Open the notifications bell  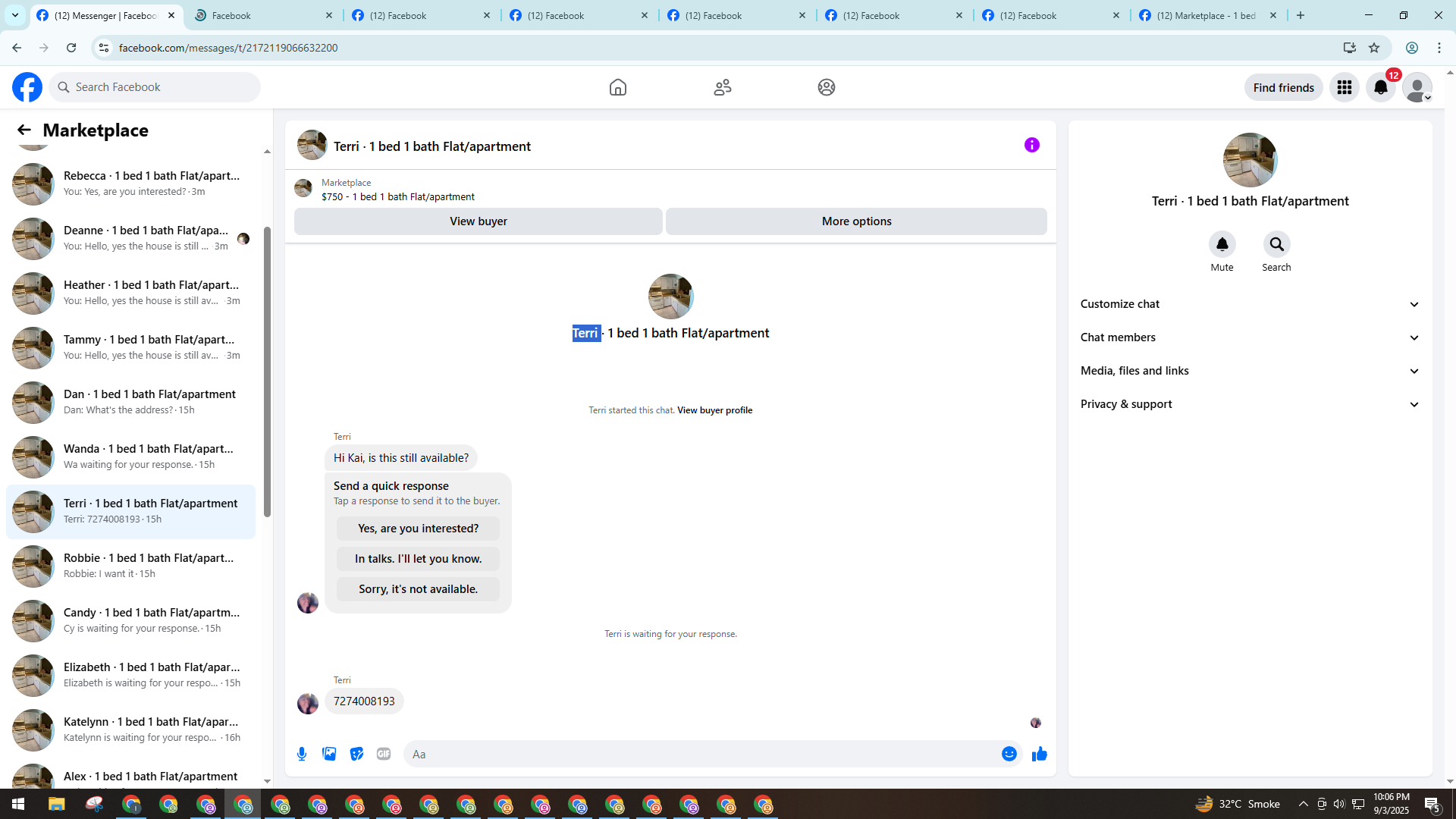click(x=1381, y=87)
